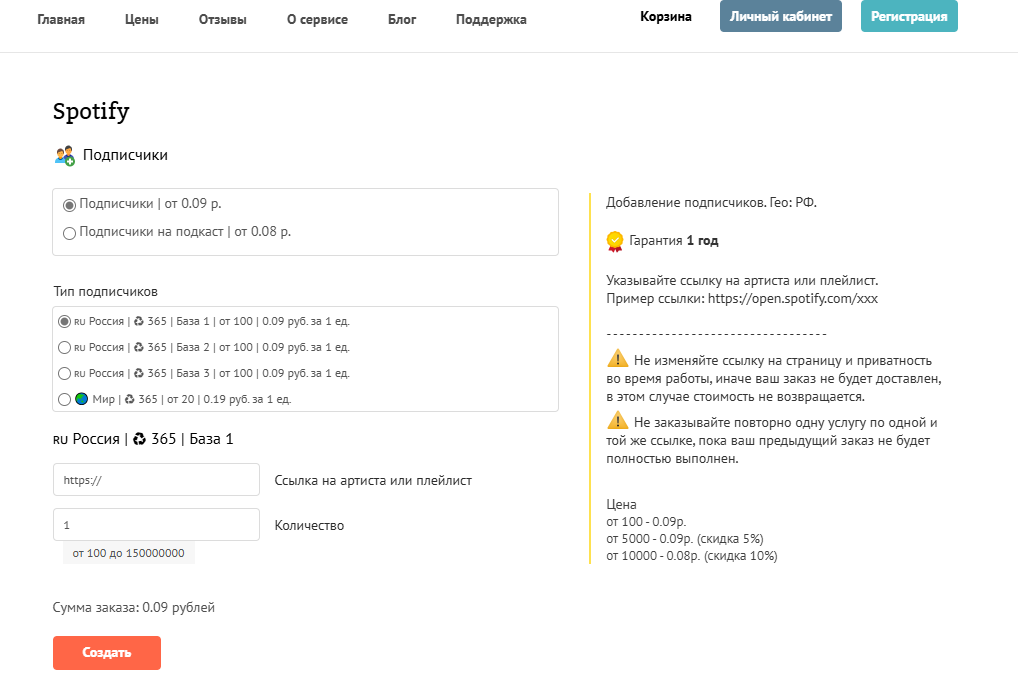The height and width of the screenshot is (676, 1018).
Task: Click the 'от 100 до 150000000' hint
Action: click(x=129, y=553)
